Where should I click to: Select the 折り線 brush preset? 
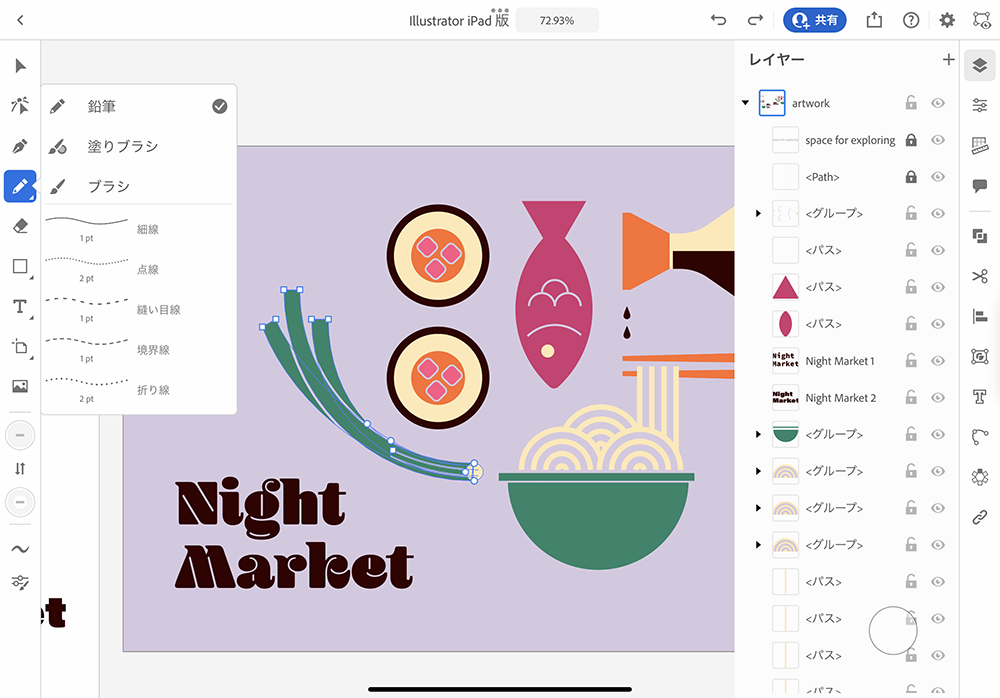click(x=138, y=389)
